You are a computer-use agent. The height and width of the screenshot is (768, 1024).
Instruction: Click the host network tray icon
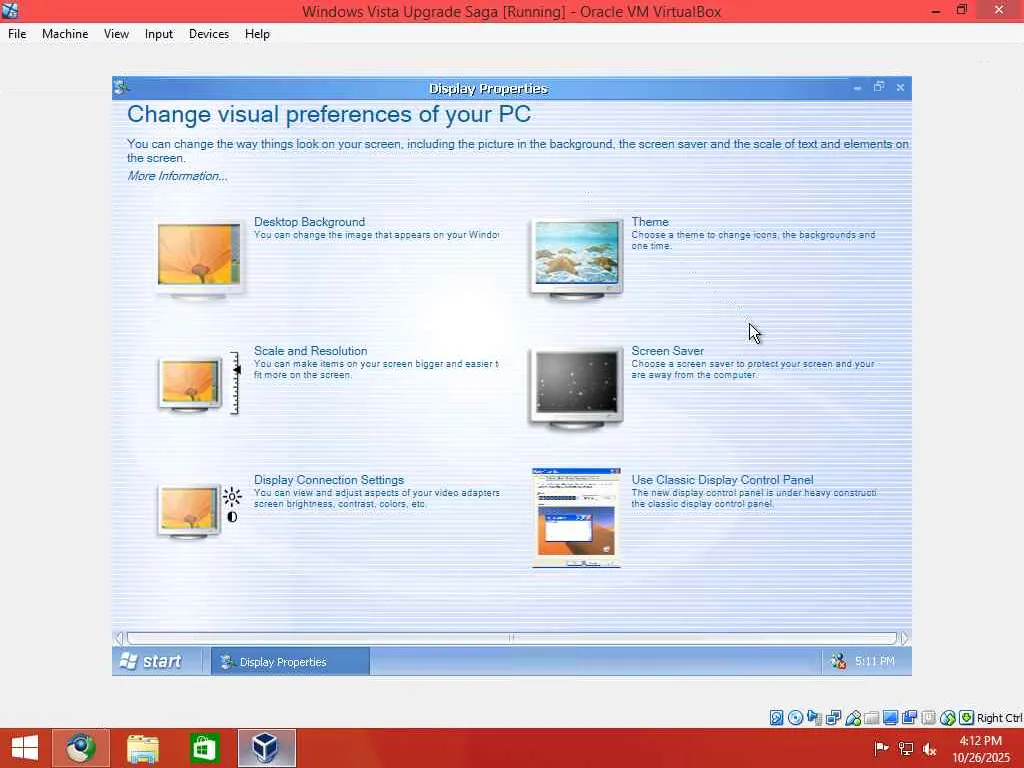(x=906, y=748)
